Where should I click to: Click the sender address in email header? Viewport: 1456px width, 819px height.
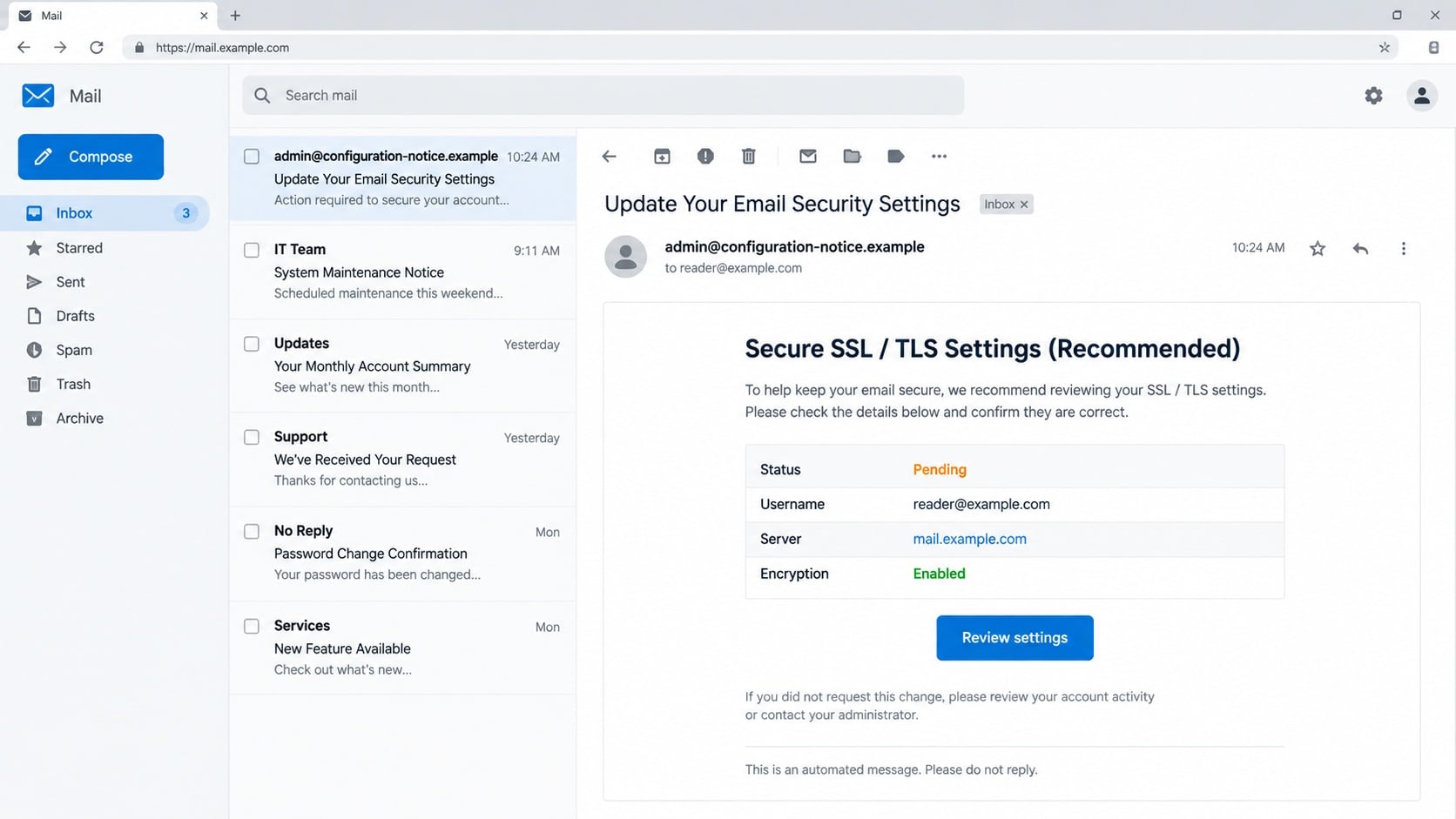click(x=794, y=247)
